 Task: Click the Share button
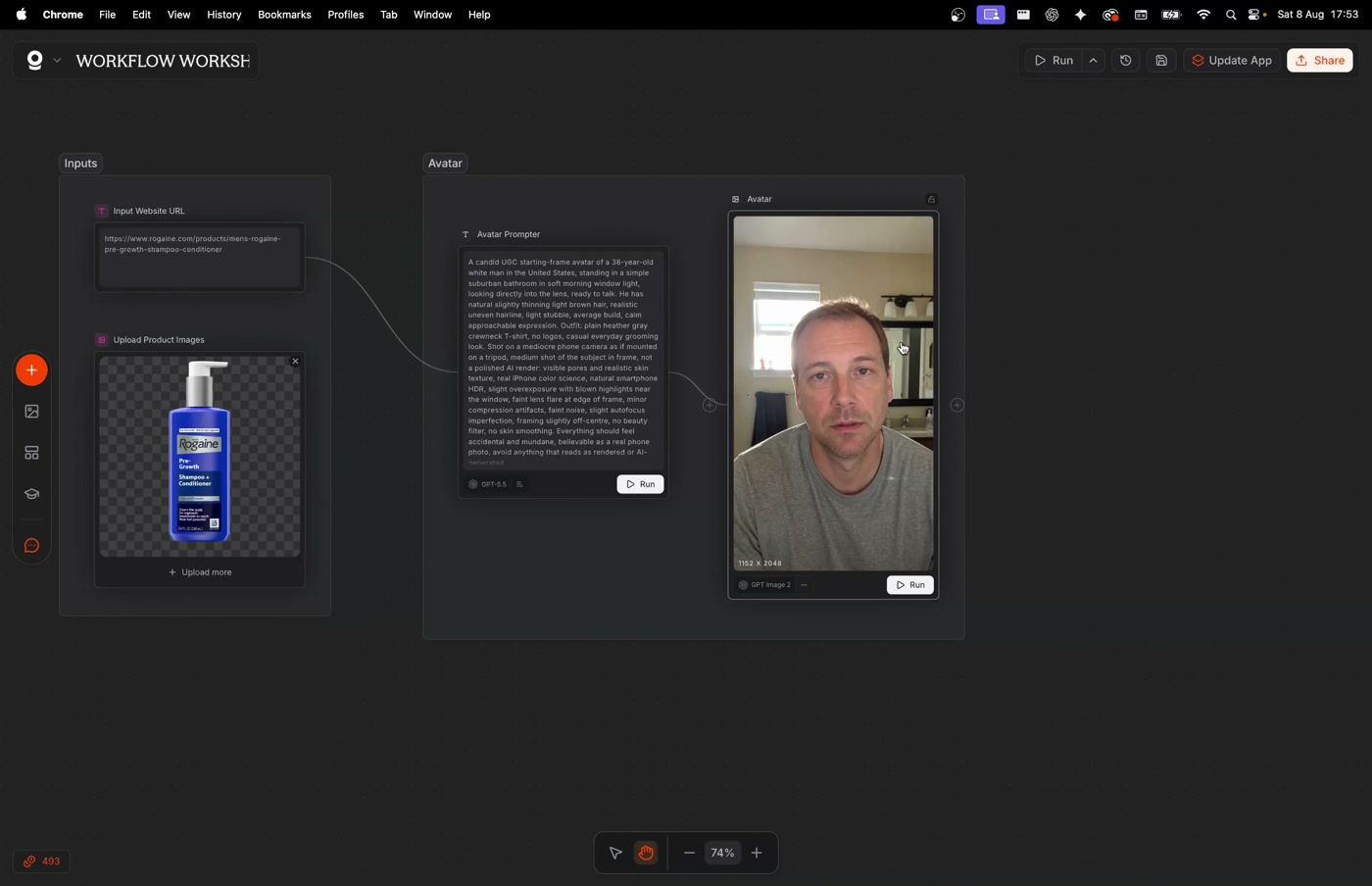pos(1320,61)
